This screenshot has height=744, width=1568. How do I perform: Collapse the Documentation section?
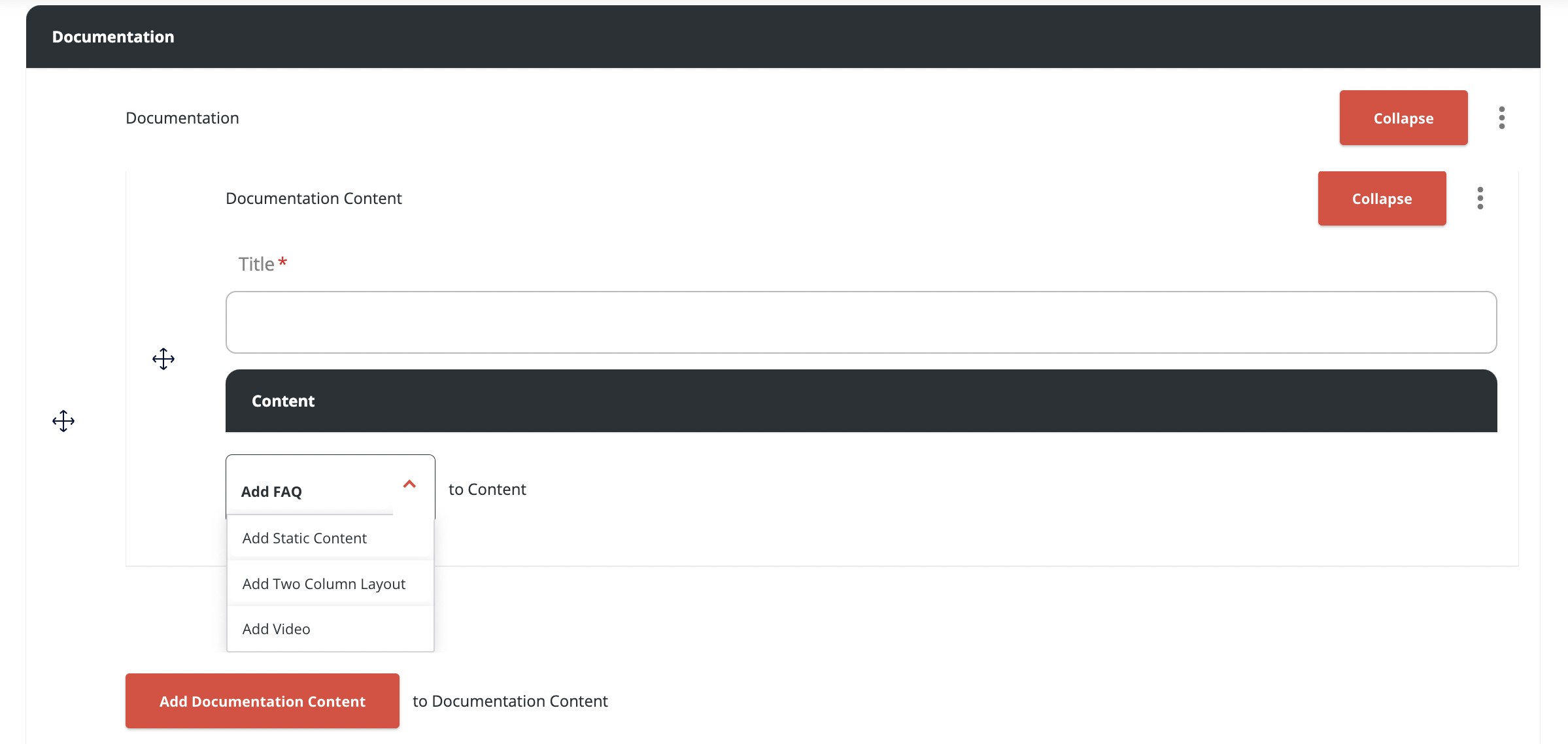[x=1403, y=118]
